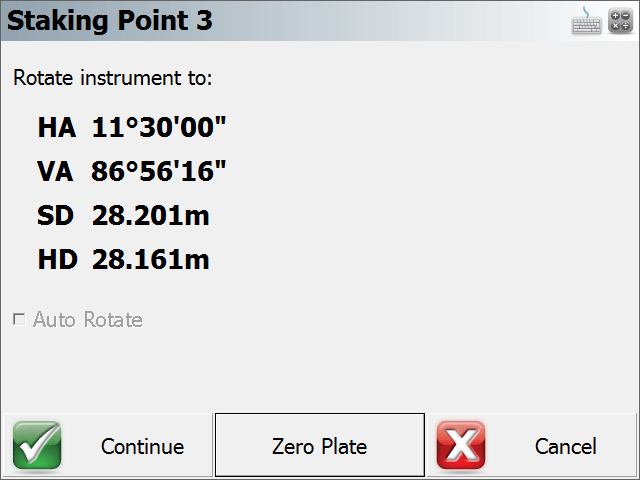640x480 pixels.
Task: Click the HD label
Action: pyautogui.click(x=58, y=260)
